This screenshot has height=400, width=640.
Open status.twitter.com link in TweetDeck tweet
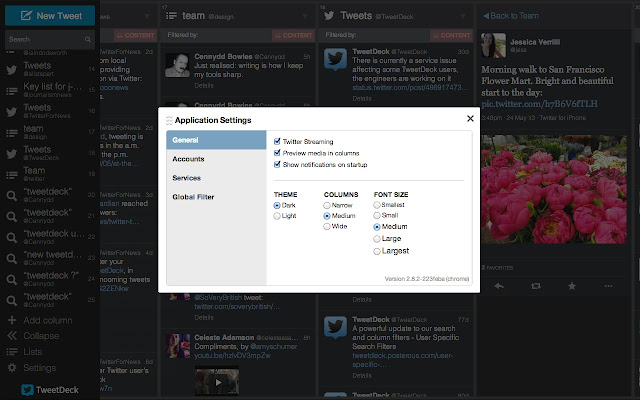(x=411, y=87)
